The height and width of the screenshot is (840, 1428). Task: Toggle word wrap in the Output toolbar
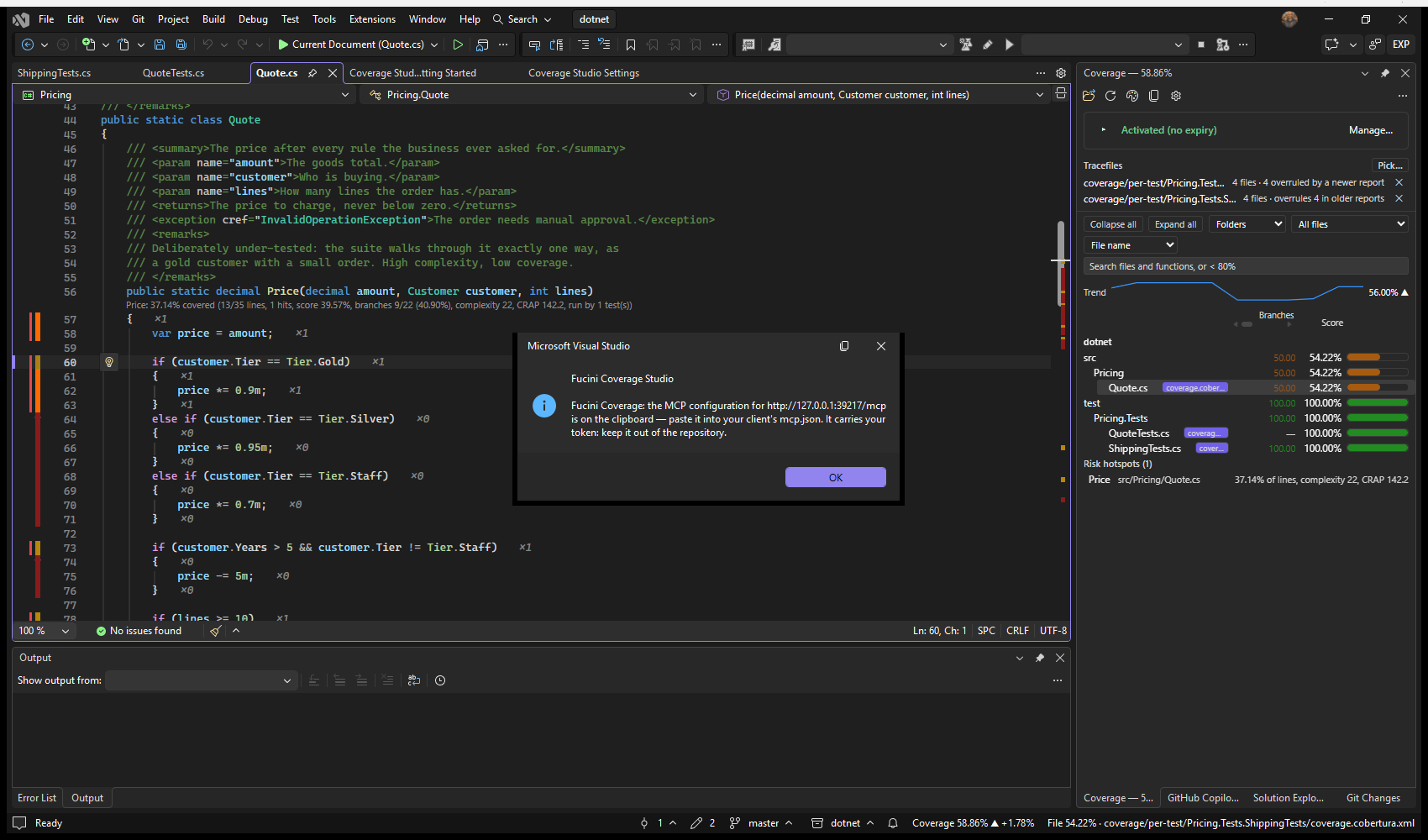[414, 680]
